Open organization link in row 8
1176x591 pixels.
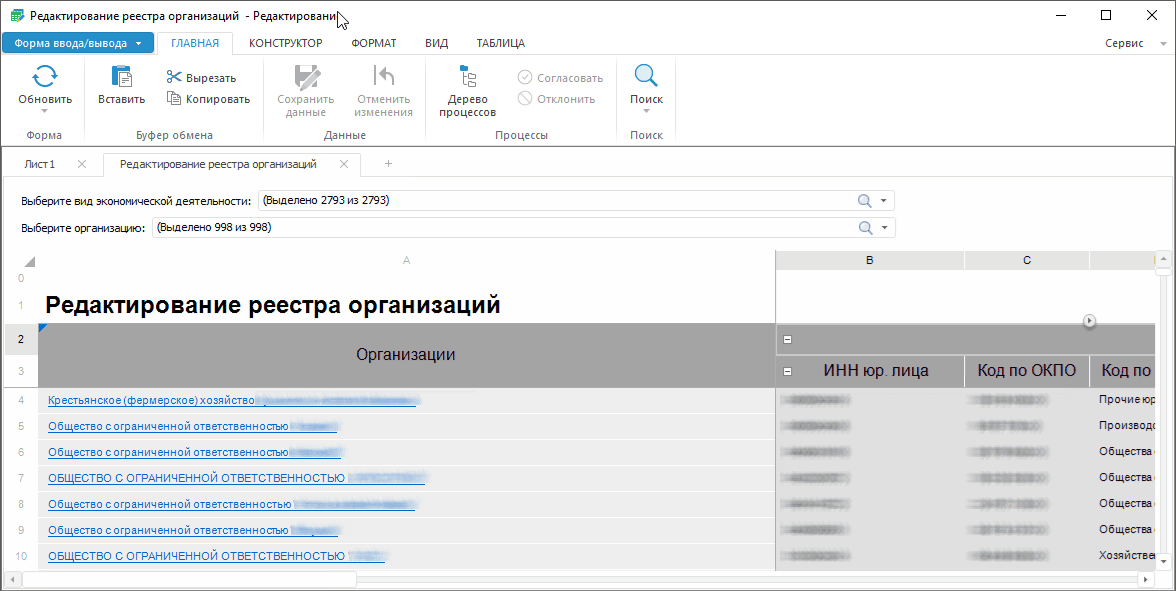point(231,504)
